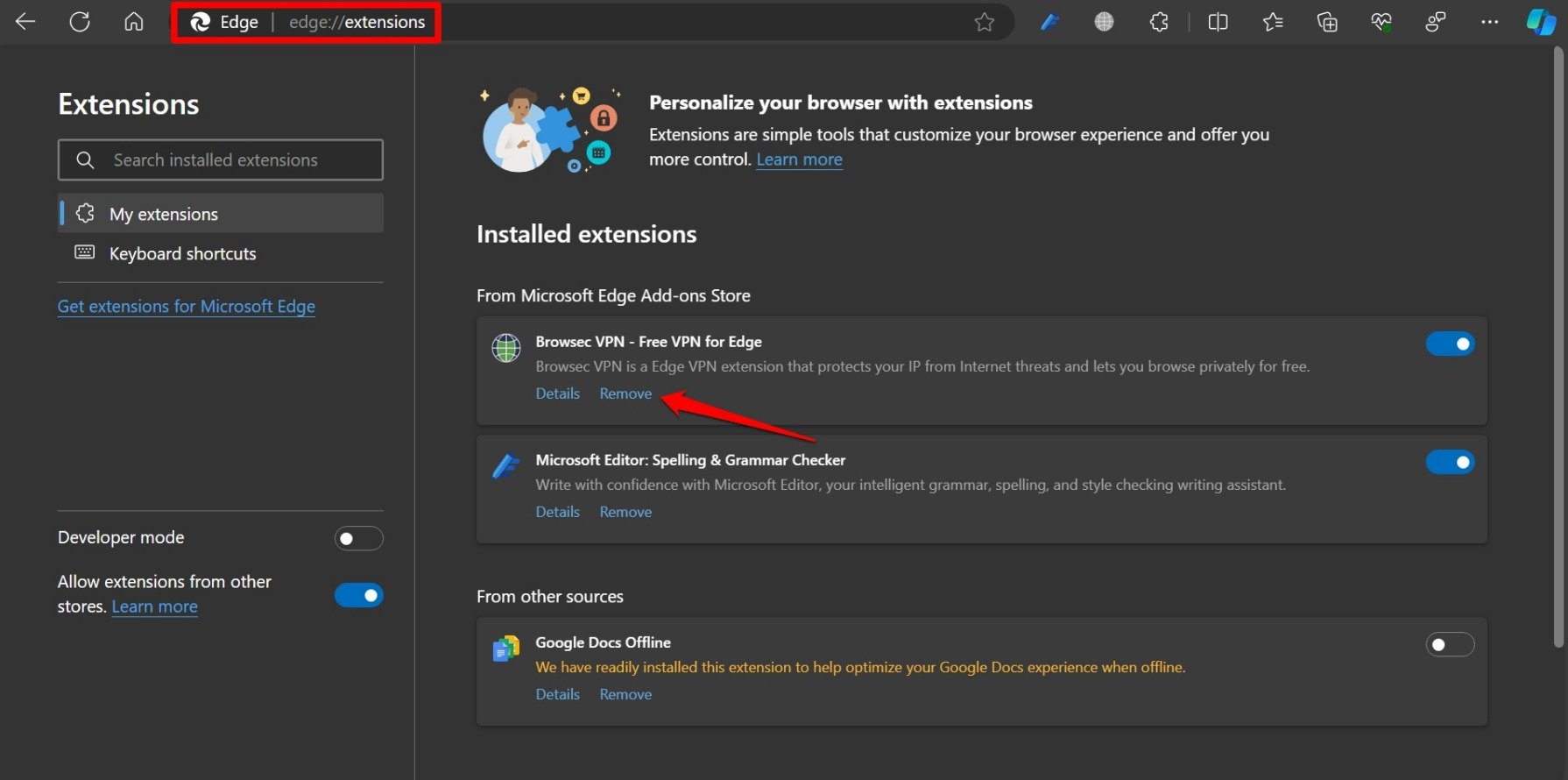Toggle Split screen icon
This screenshot has height=780, width=1568.
1218,22
